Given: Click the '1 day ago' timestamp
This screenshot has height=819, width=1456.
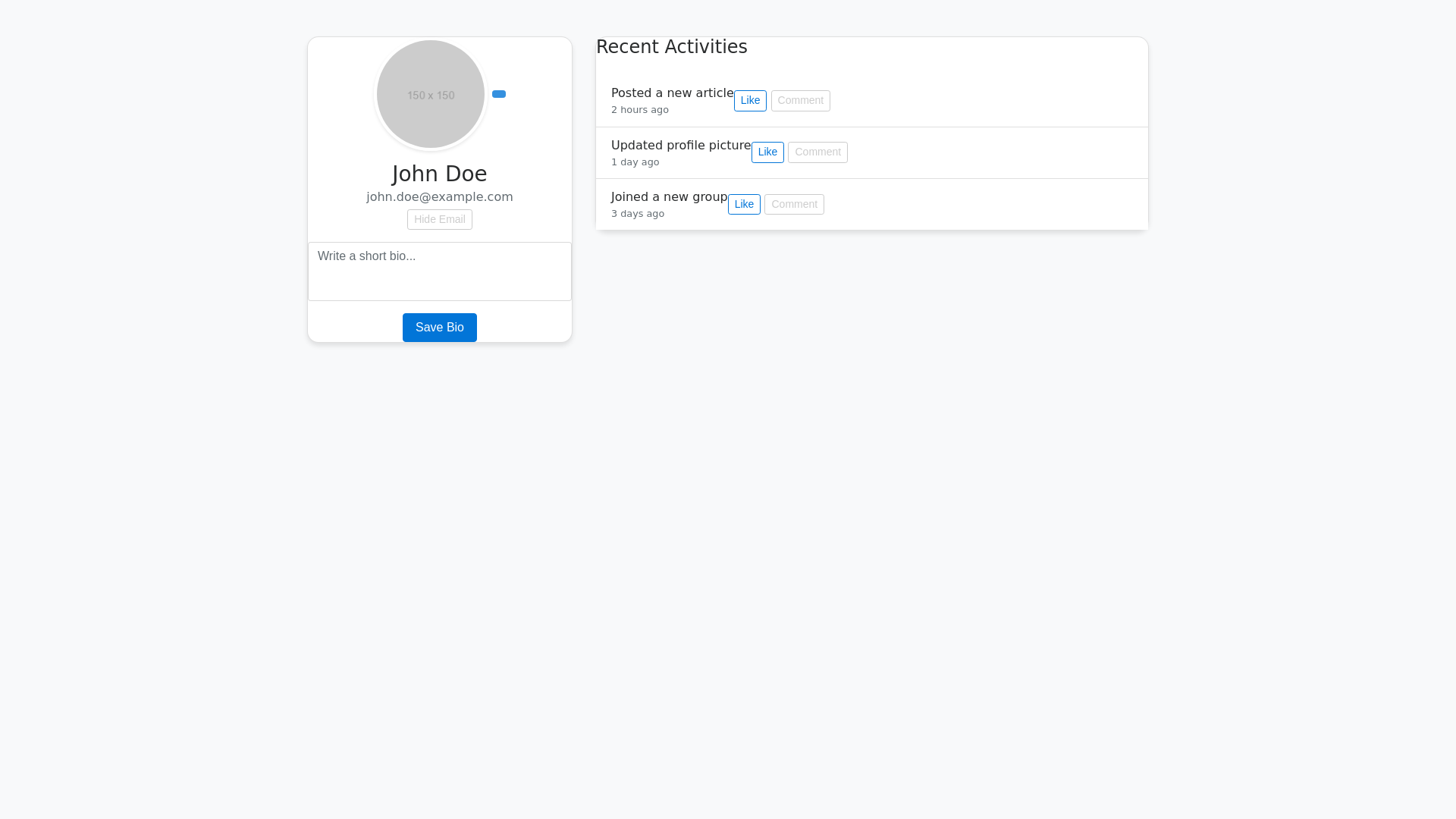Looking at the screenshot, I should (x=635, y=162).
